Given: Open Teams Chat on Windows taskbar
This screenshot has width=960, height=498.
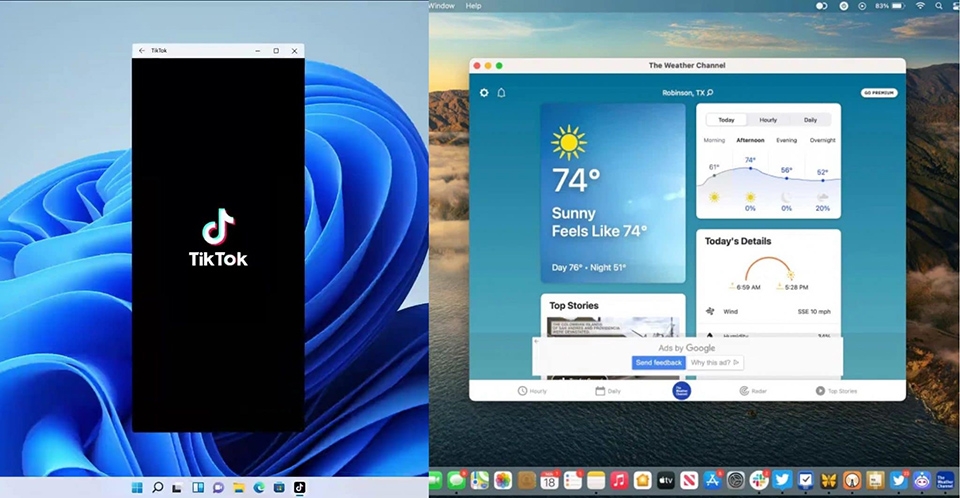Looking at the screenshot, I should (x=218, y=488).
